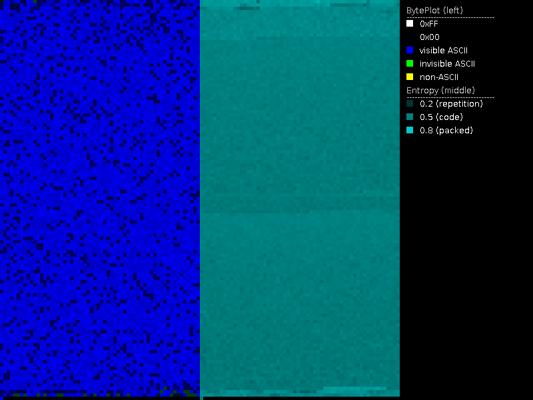The image size is (533, 400).
Task: Click the dark 0.2 repetition swatch
Action: (x=410, y=104)
